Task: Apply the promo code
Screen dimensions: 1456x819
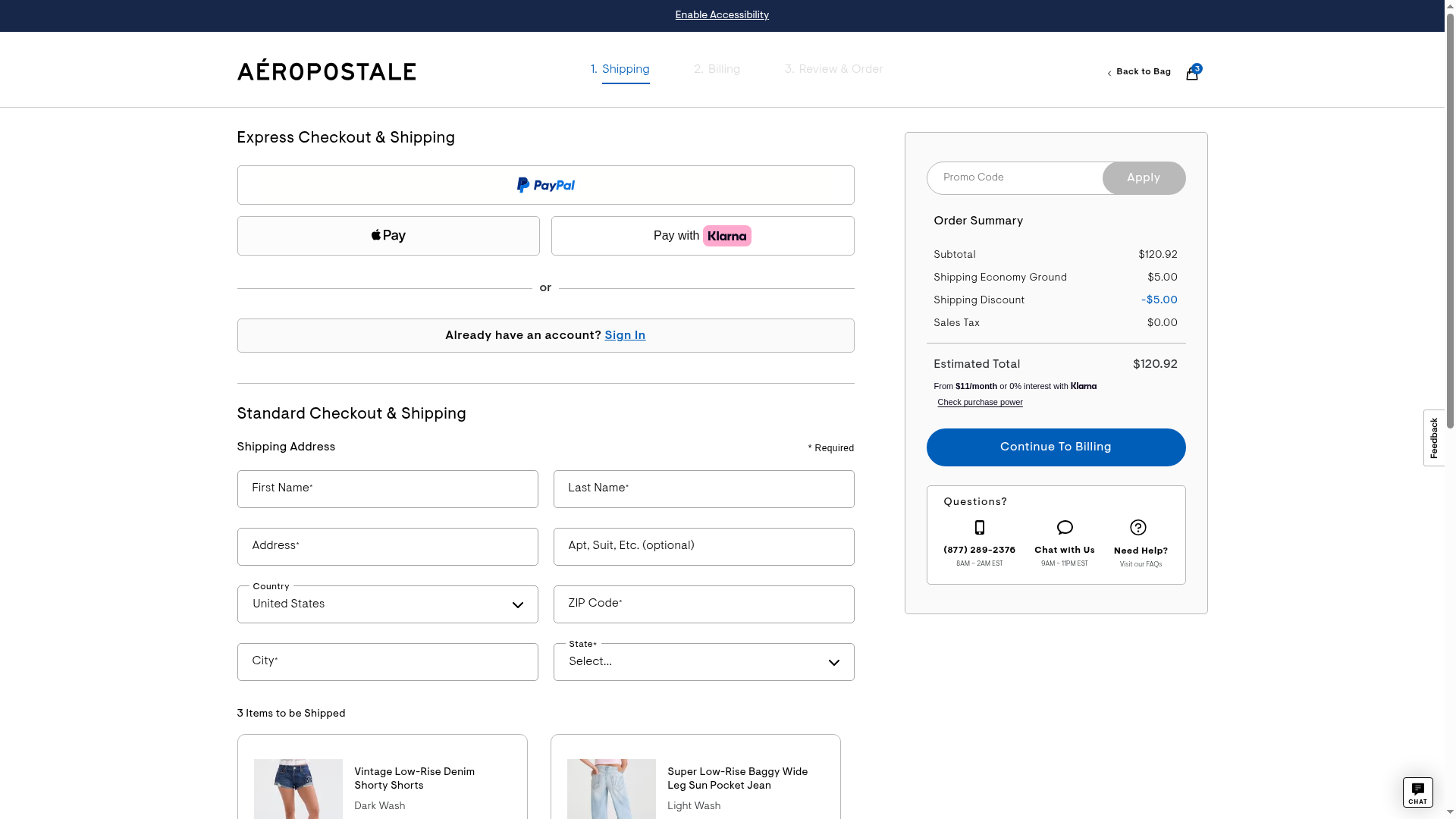Action: pyautogui.click(x=1144, y=178)
